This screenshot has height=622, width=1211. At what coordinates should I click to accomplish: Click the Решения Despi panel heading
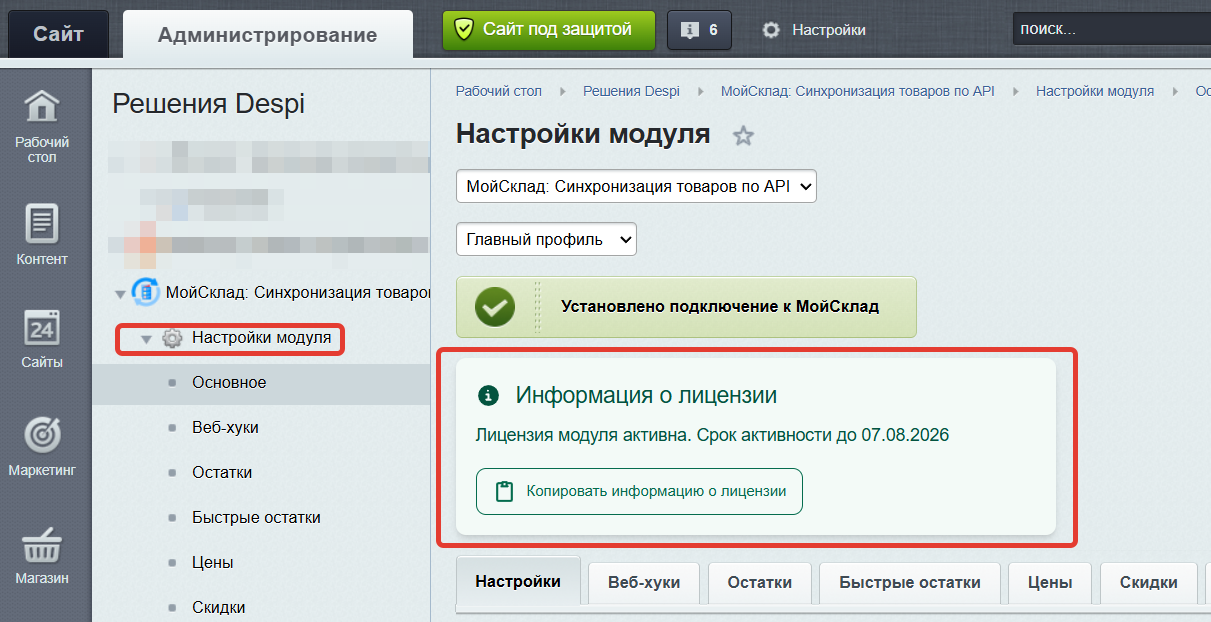click(208, 104)
